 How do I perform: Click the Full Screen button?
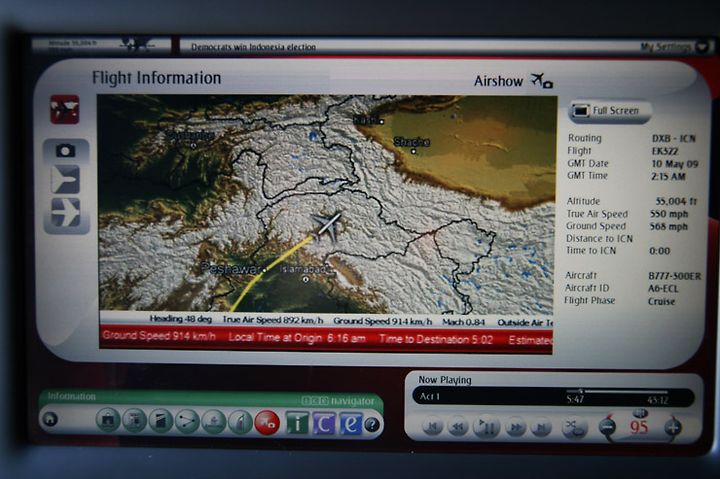pos(609,111)
